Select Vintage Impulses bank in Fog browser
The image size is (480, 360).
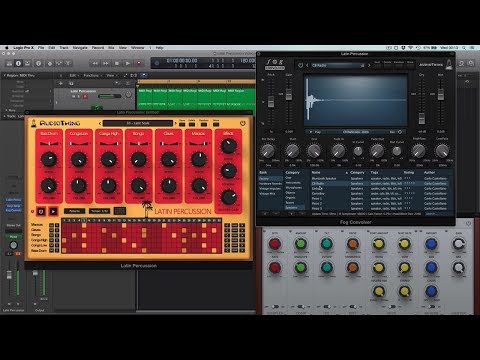click(x=270, y=189)
